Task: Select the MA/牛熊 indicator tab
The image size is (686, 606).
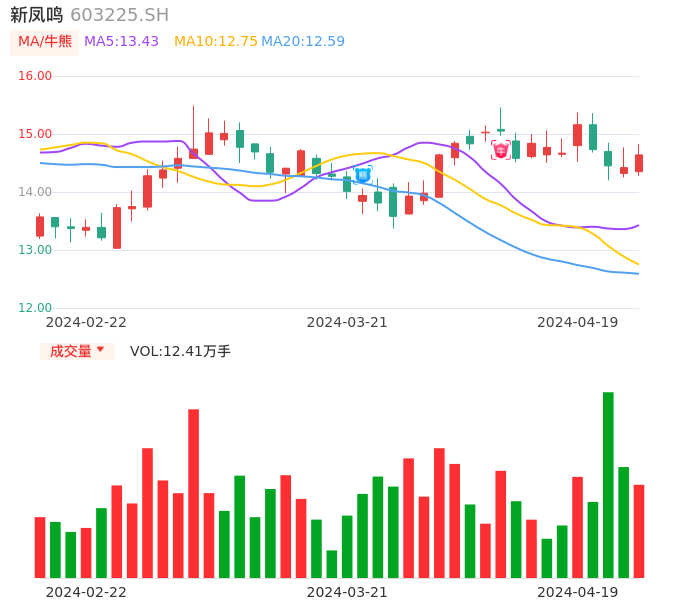Action: 45,41
